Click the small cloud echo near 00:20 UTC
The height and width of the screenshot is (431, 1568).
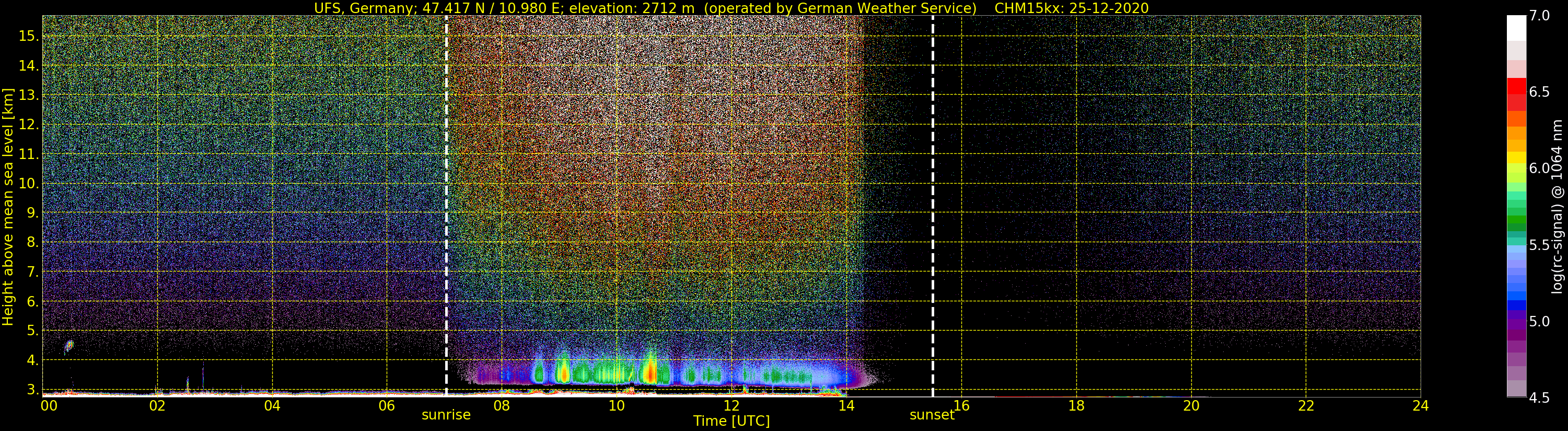click(x=69, y=347)
